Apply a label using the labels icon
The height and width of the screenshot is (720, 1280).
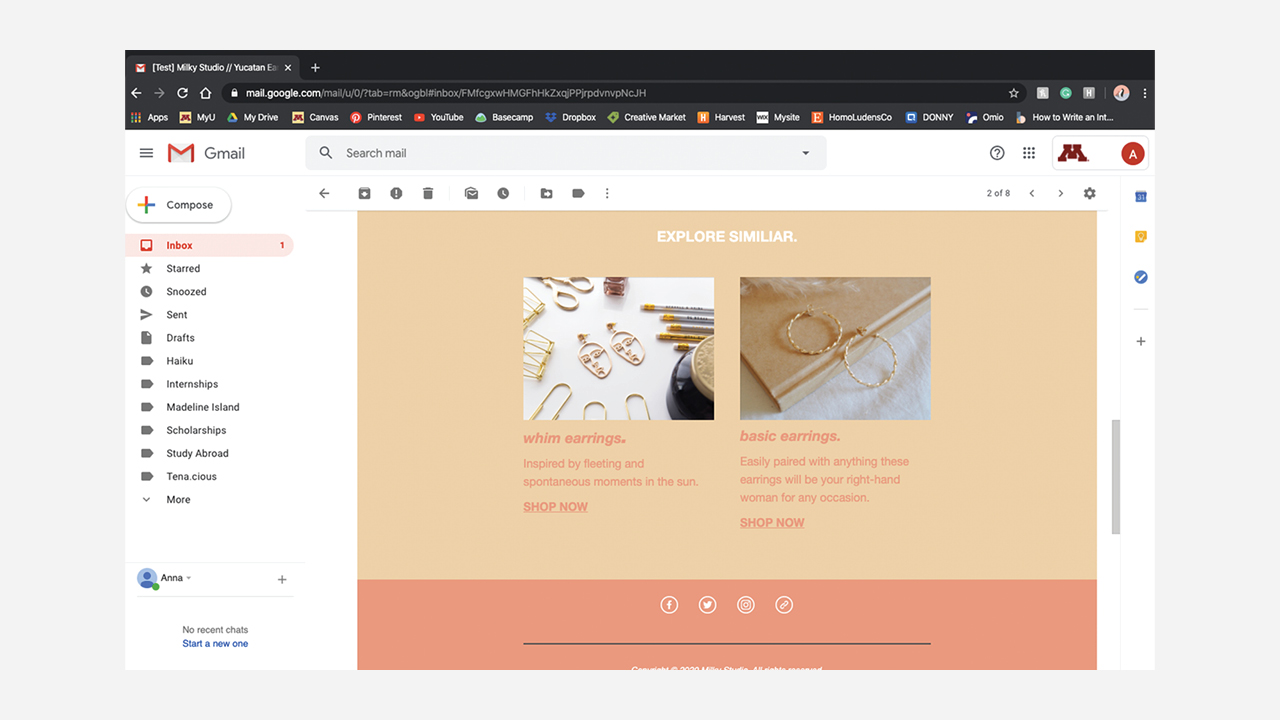point(578,193)
